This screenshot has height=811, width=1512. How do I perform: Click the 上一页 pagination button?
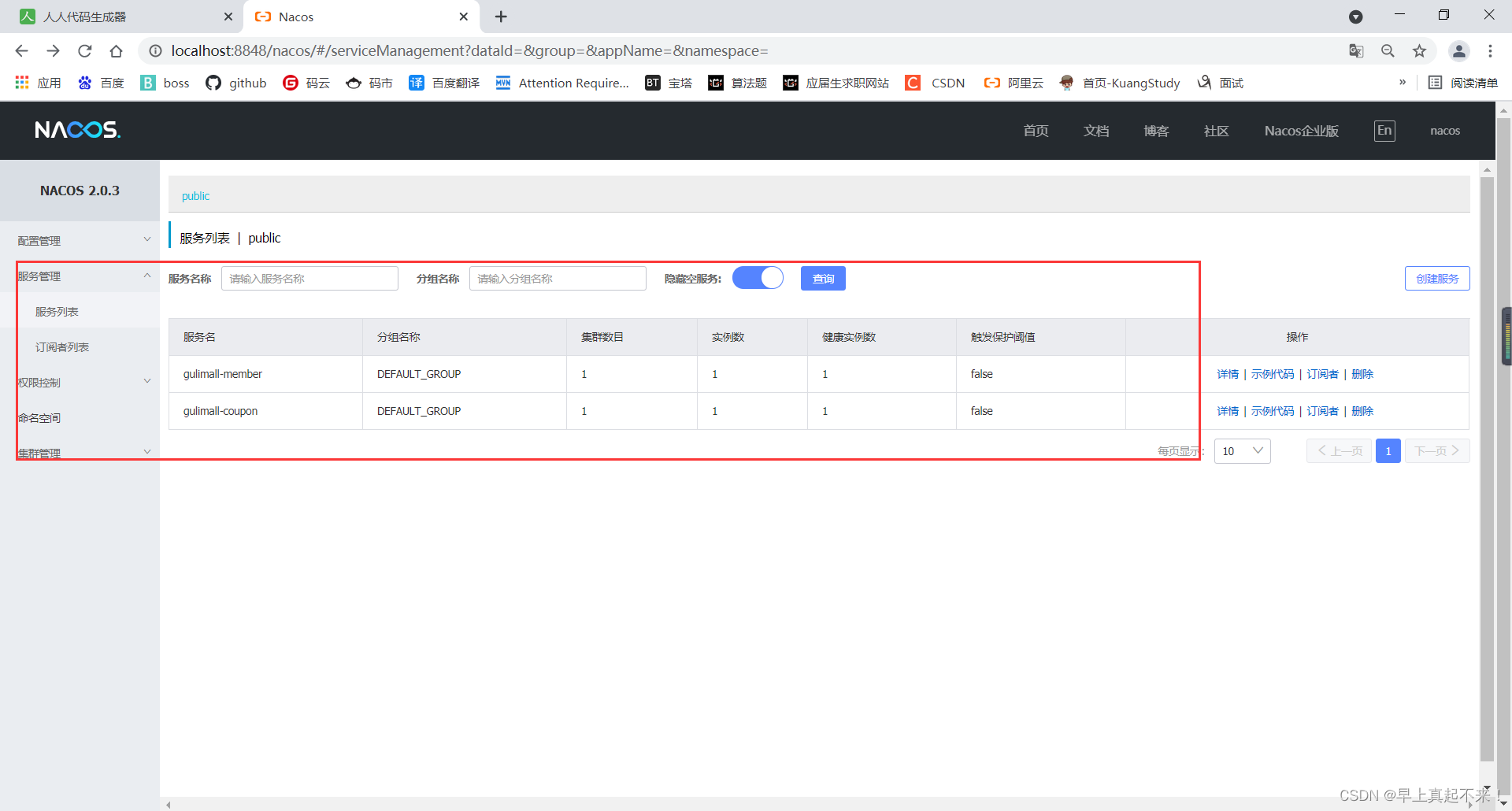[1339, 451]
